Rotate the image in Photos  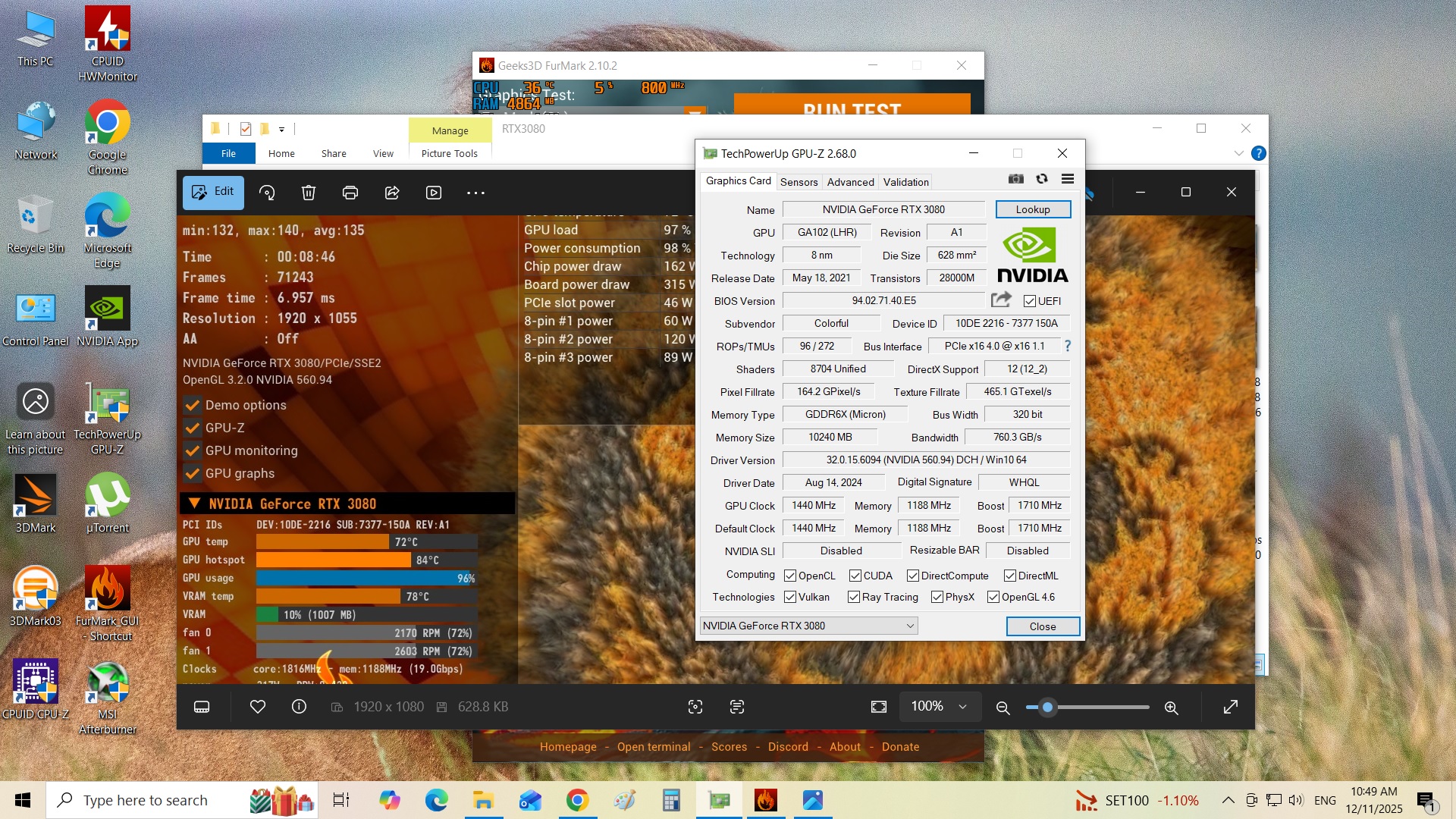[267, 193]
